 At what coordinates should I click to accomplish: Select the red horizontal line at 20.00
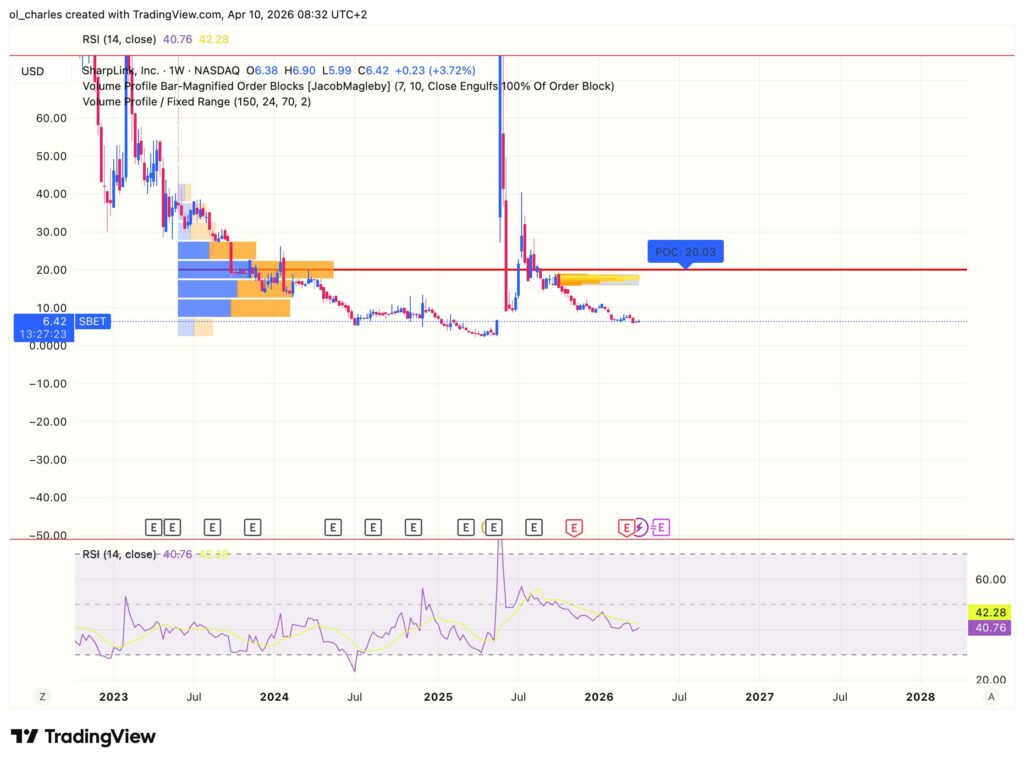(800, 269)
